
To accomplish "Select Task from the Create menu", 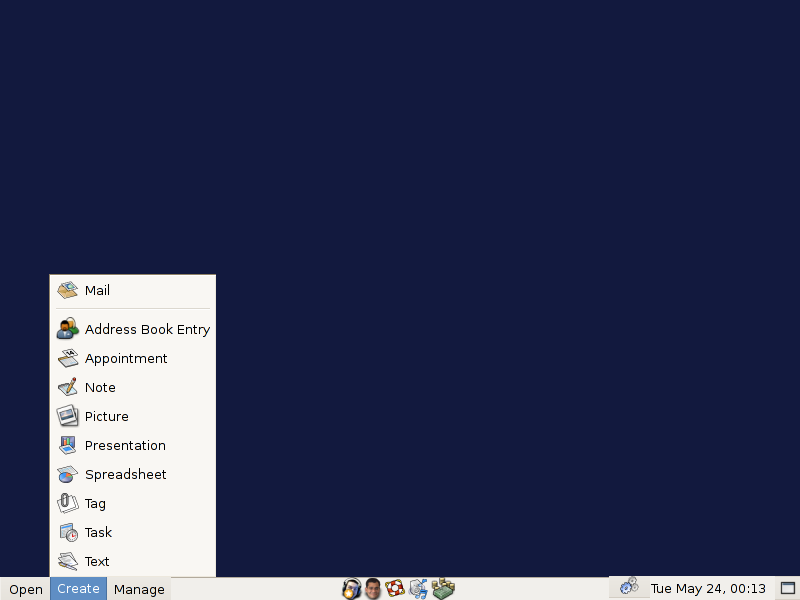I will tap(98, 532).
